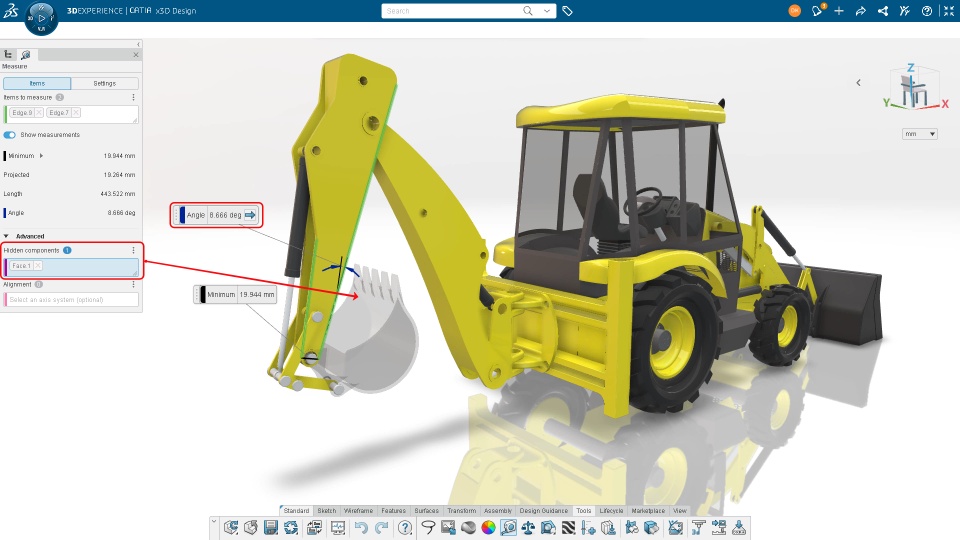The width and height of the screenshot is (960, 540).
Task: Open the Surfaces toolbar tab
Action: coord(426,511)
